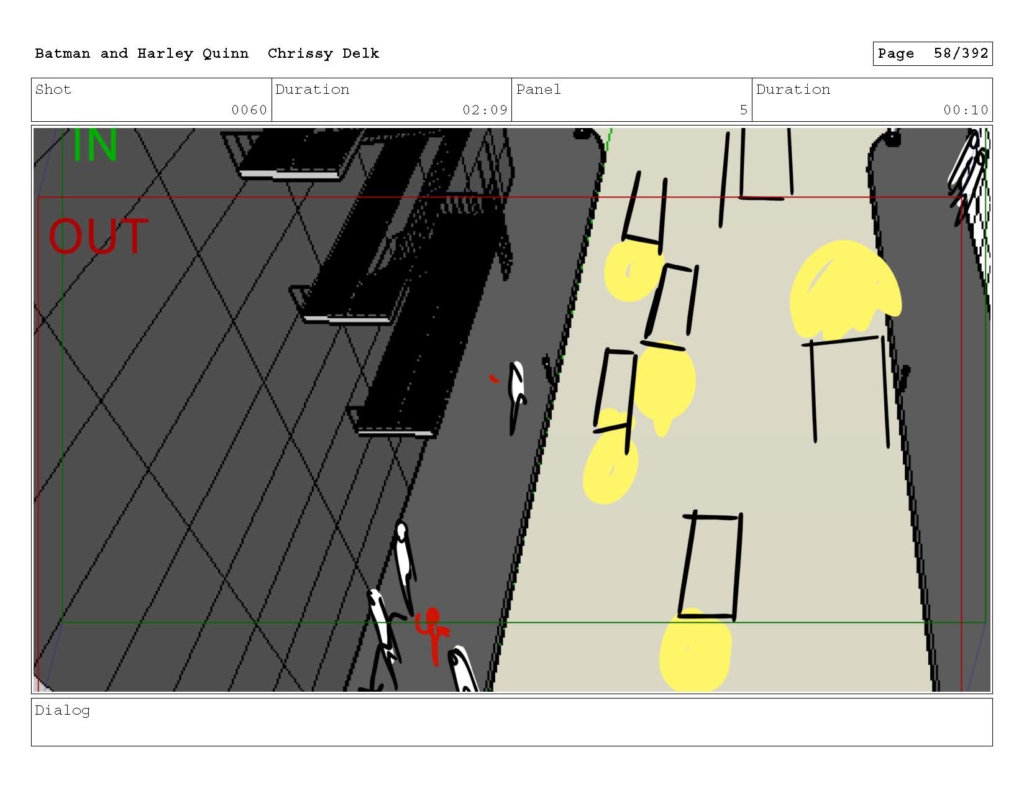Select the artist name "Chrissy Delk"
This screenshot has width=1024, height=793.
pyautogui.click(x=323, y=54)
